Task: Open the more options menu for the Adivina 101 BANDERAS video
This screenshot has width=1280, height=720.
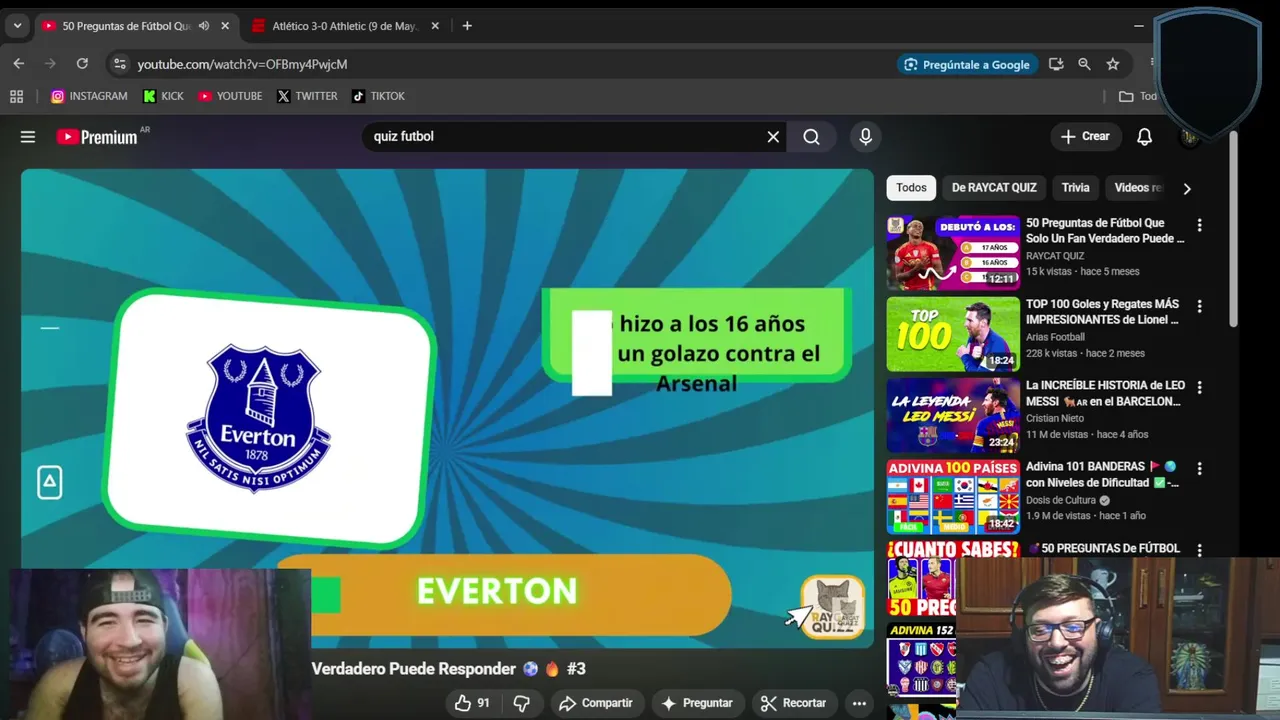Action: 1199,469
